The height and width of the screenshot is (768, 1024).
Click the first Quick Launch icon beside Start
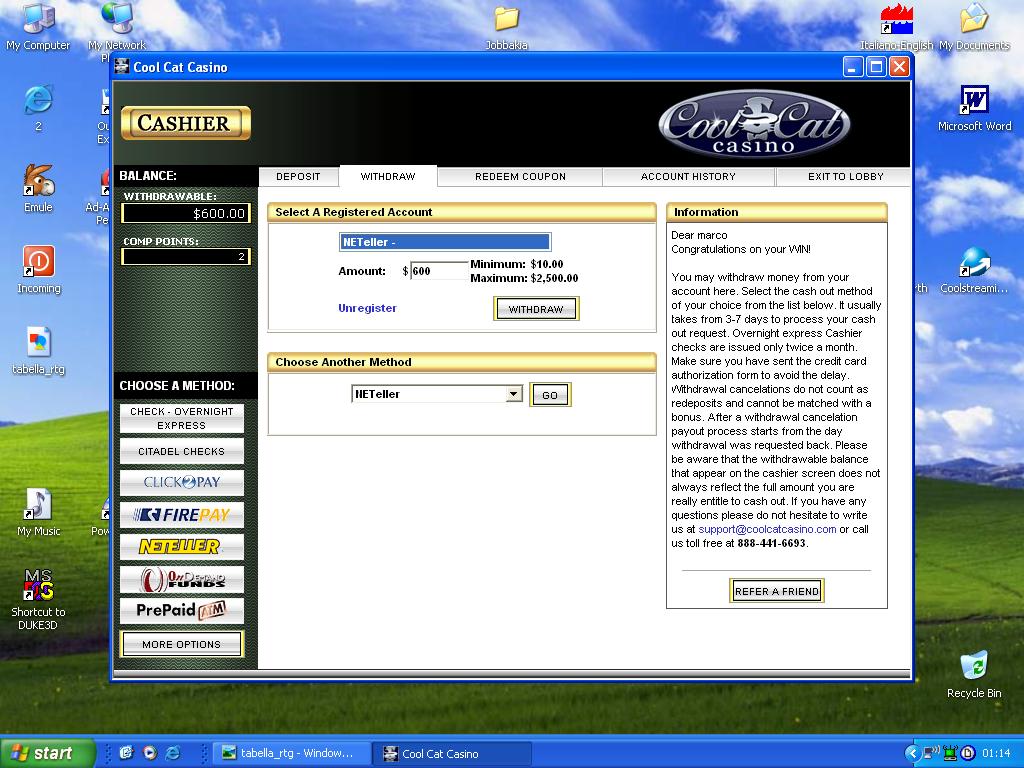pos(126,753)
